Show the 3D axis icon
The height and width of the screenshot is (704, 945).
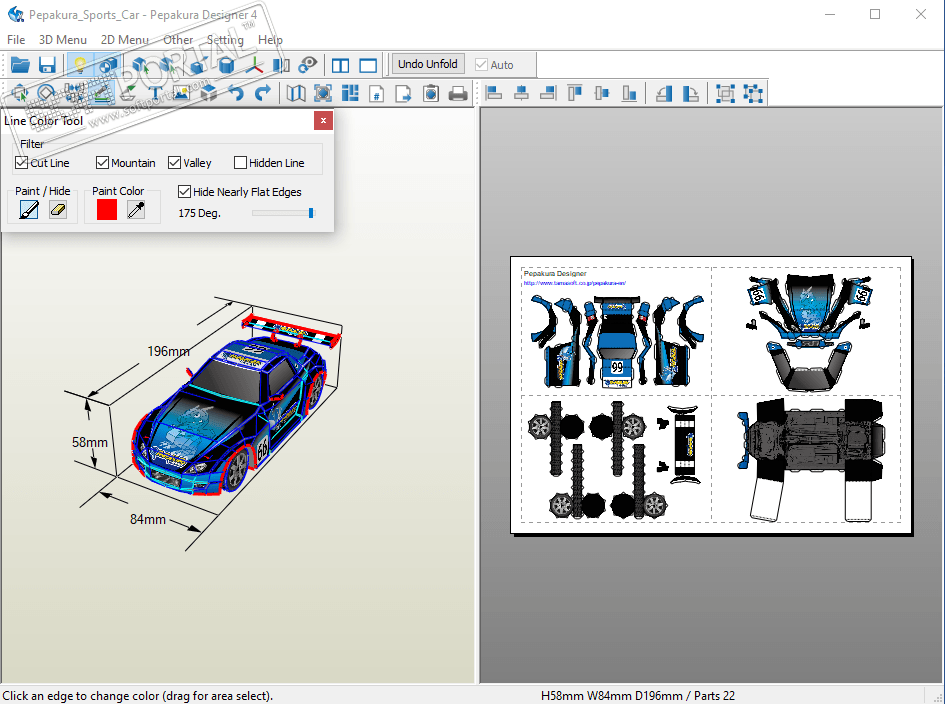(x=254, y=64)
